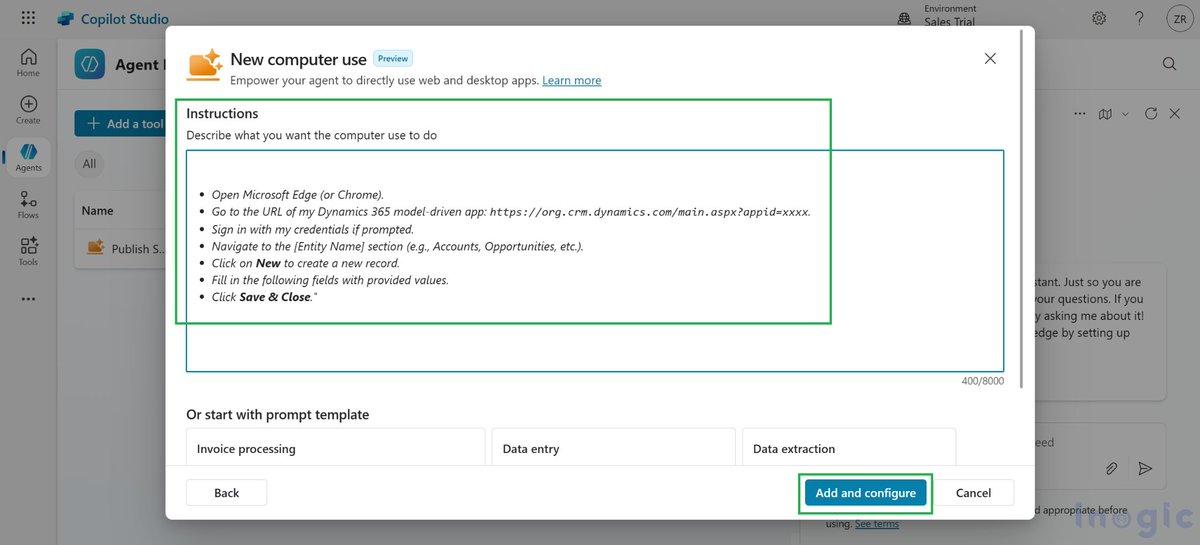Screen dimensions: 1200x545
Task: Open the help question mark icon
Action: 1139,18
